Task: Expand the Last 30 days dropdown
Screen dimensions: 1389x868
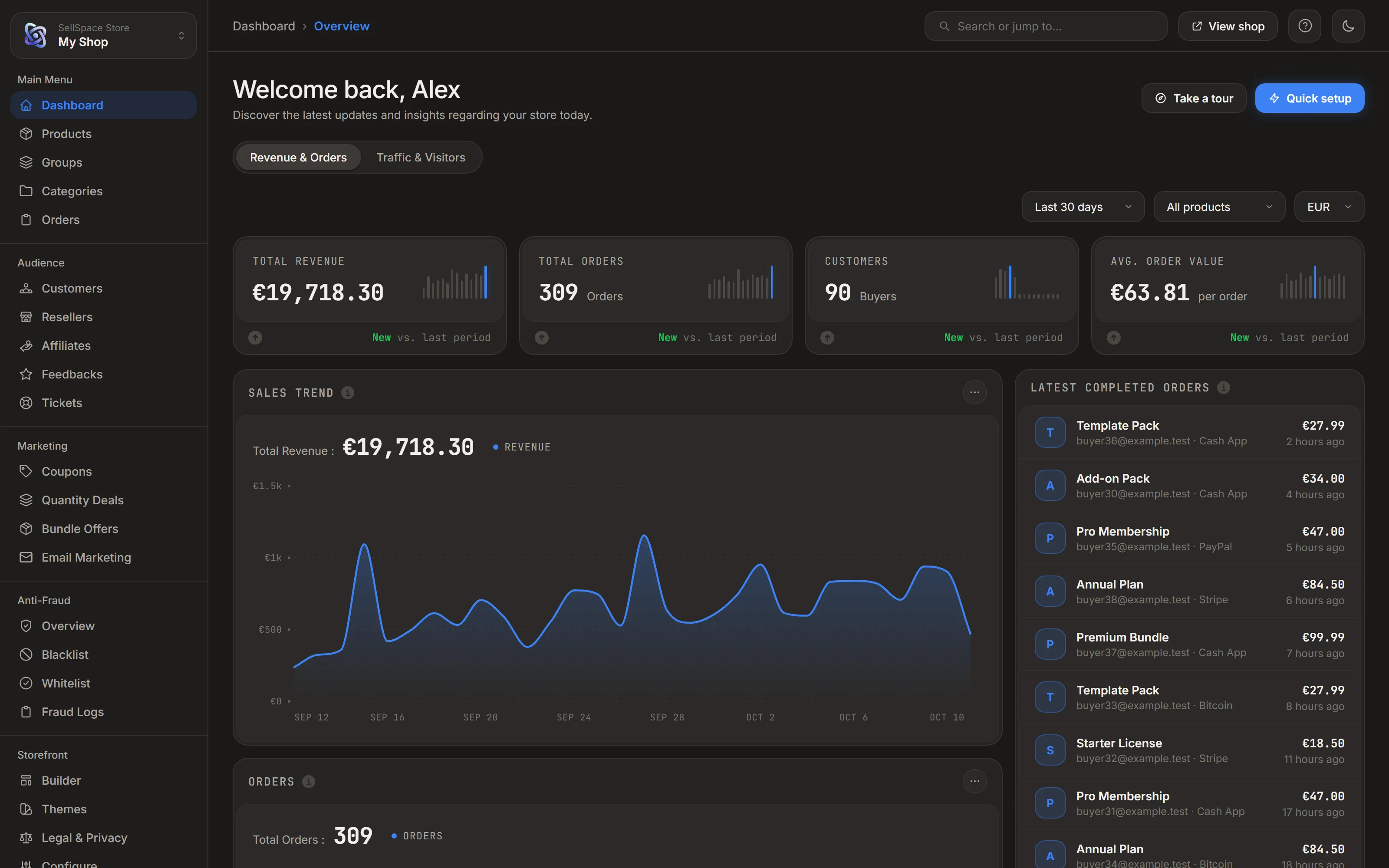Action: tap(1083, 207)
